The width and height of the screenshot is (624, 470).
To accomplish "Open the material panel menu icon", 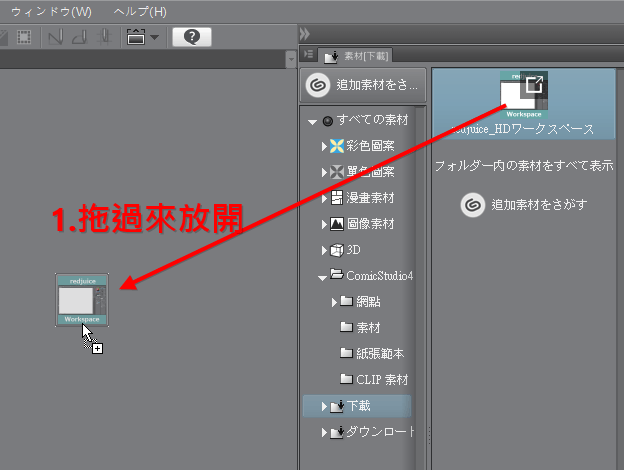I will [309, 56].
